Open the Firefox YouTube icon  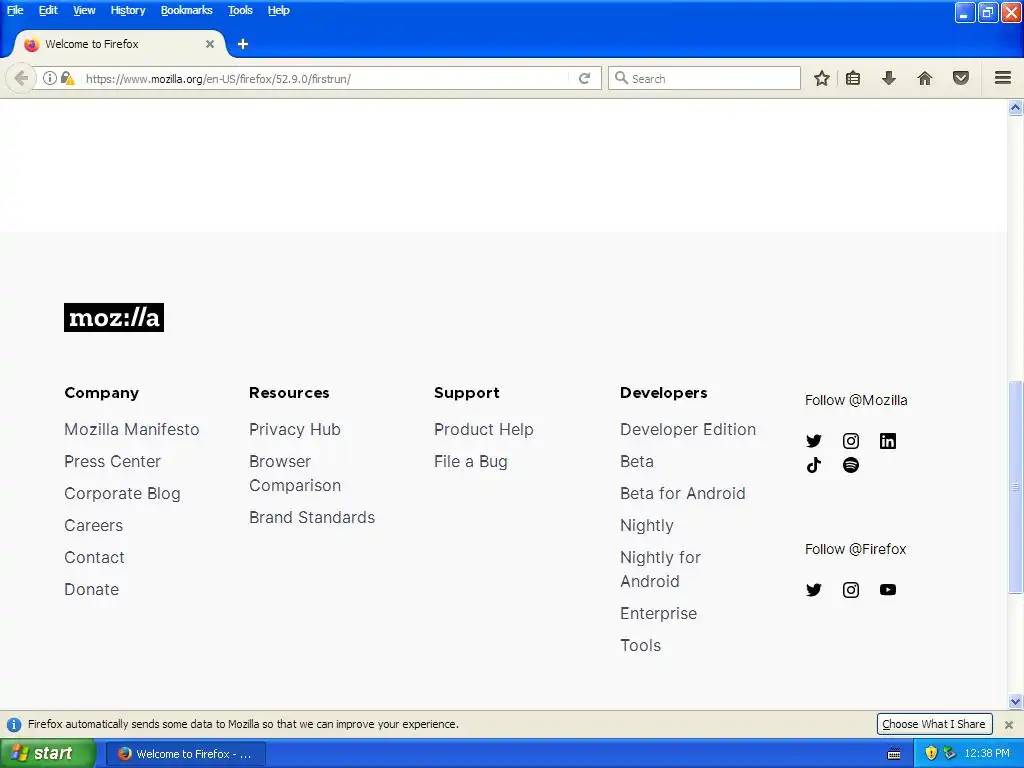click(888, 590)
